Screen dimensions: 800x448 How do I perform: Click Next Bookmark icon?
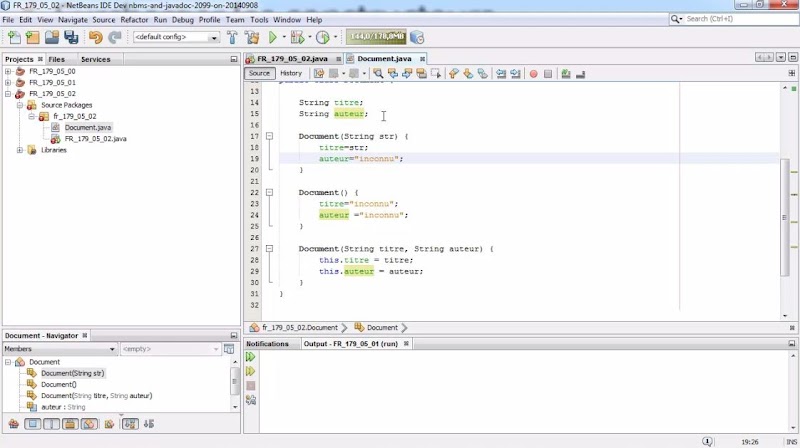(x=468, y=74)
